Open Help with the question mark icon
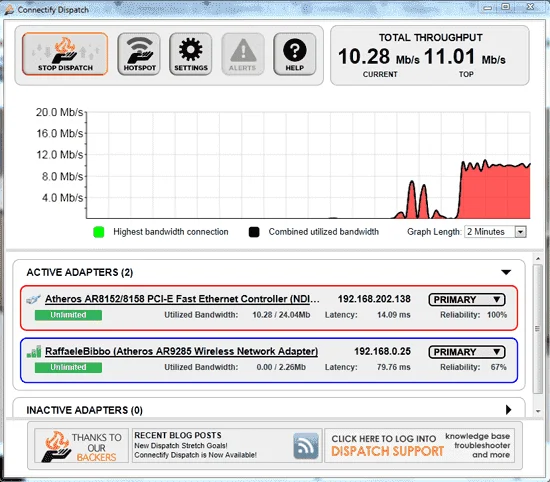The width and height of the screenshot is (550, 482). pyautogui.click(x=295, y=54)
